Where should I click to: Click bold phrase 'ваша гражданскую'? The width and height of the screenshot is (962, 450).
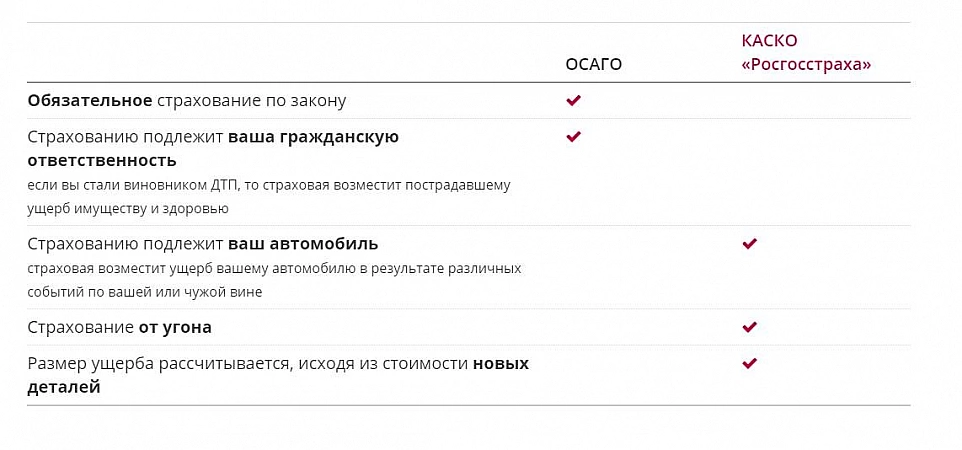(x=314, y=137)
